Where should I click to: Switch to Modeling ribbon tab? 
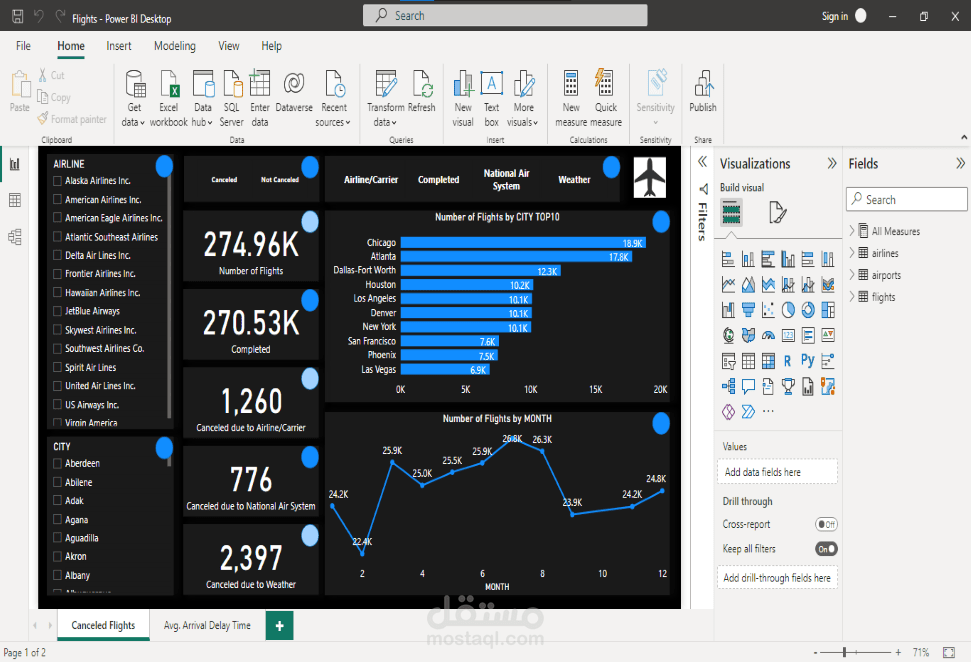(x=175, y=46)
